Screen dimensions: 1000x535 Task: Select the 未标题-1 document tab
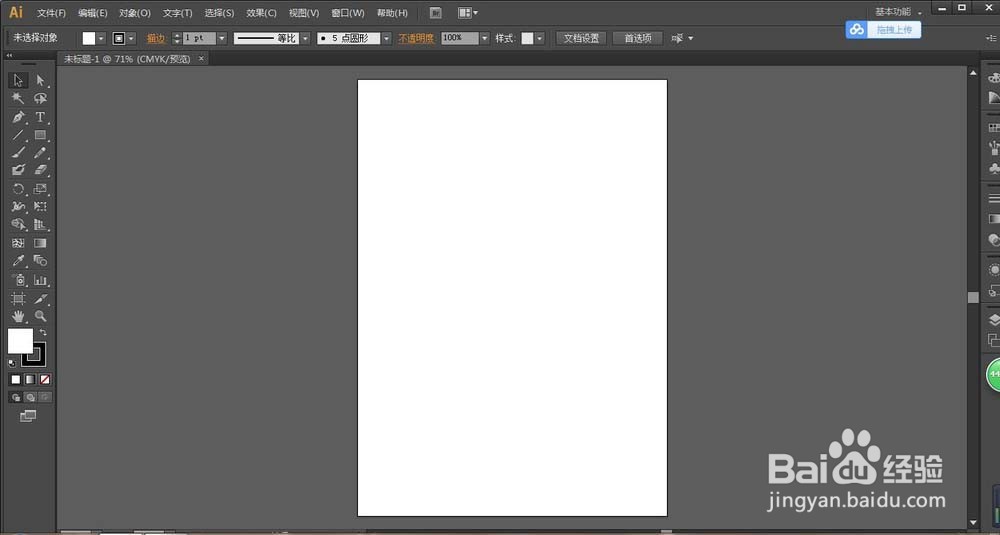tap(127, 59)
